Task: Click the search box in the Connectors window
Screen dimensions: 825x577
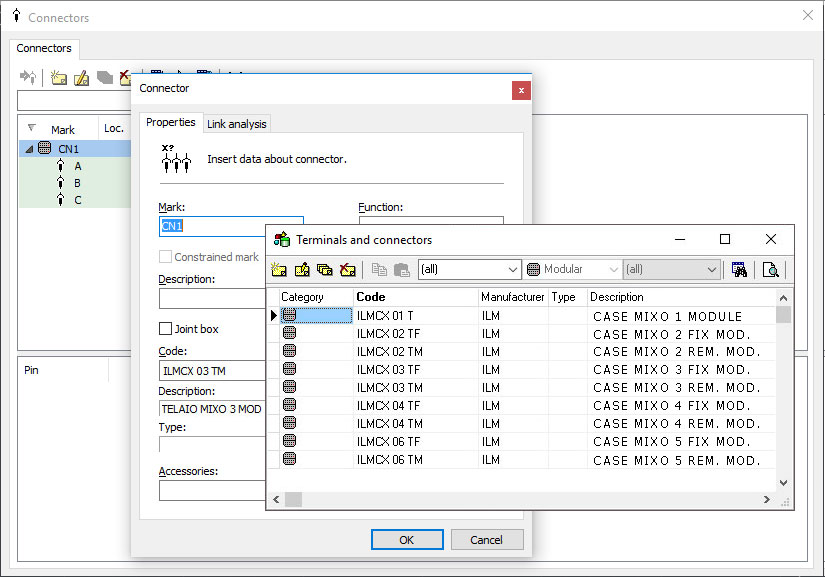Action: coord(75,100)
